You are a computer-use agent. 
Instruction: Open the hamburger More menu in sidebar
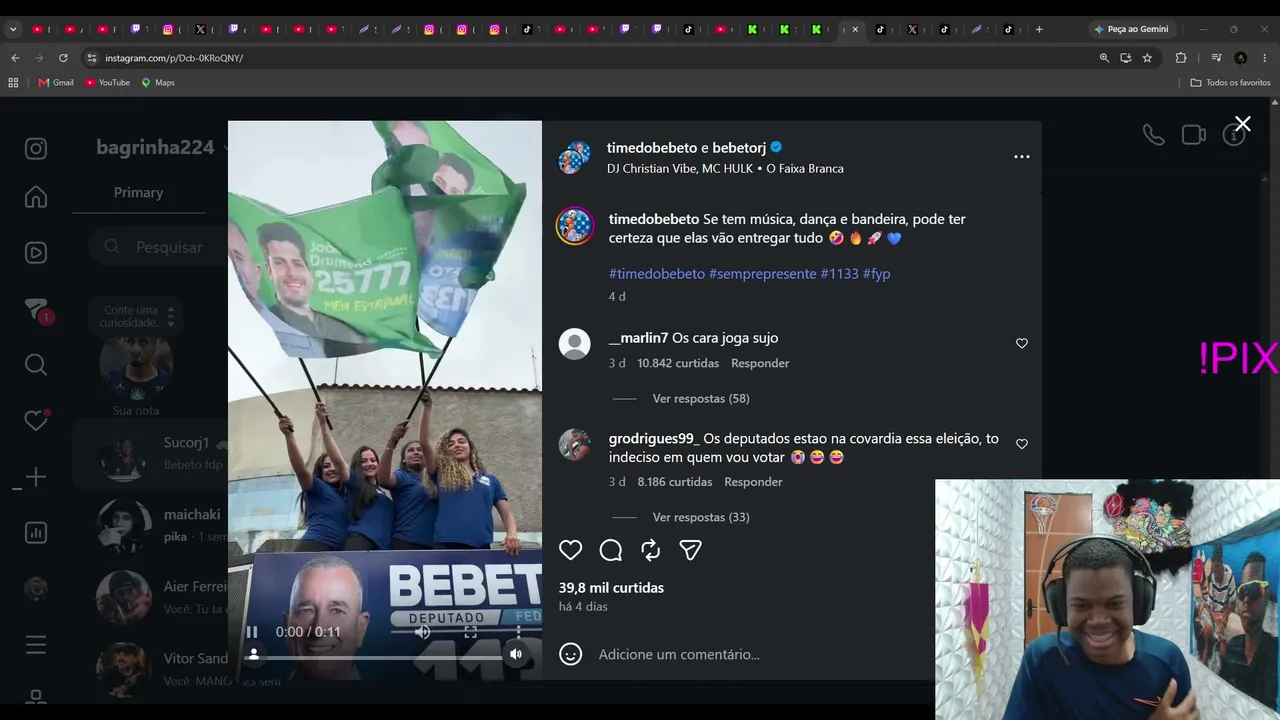click(36, 645)
